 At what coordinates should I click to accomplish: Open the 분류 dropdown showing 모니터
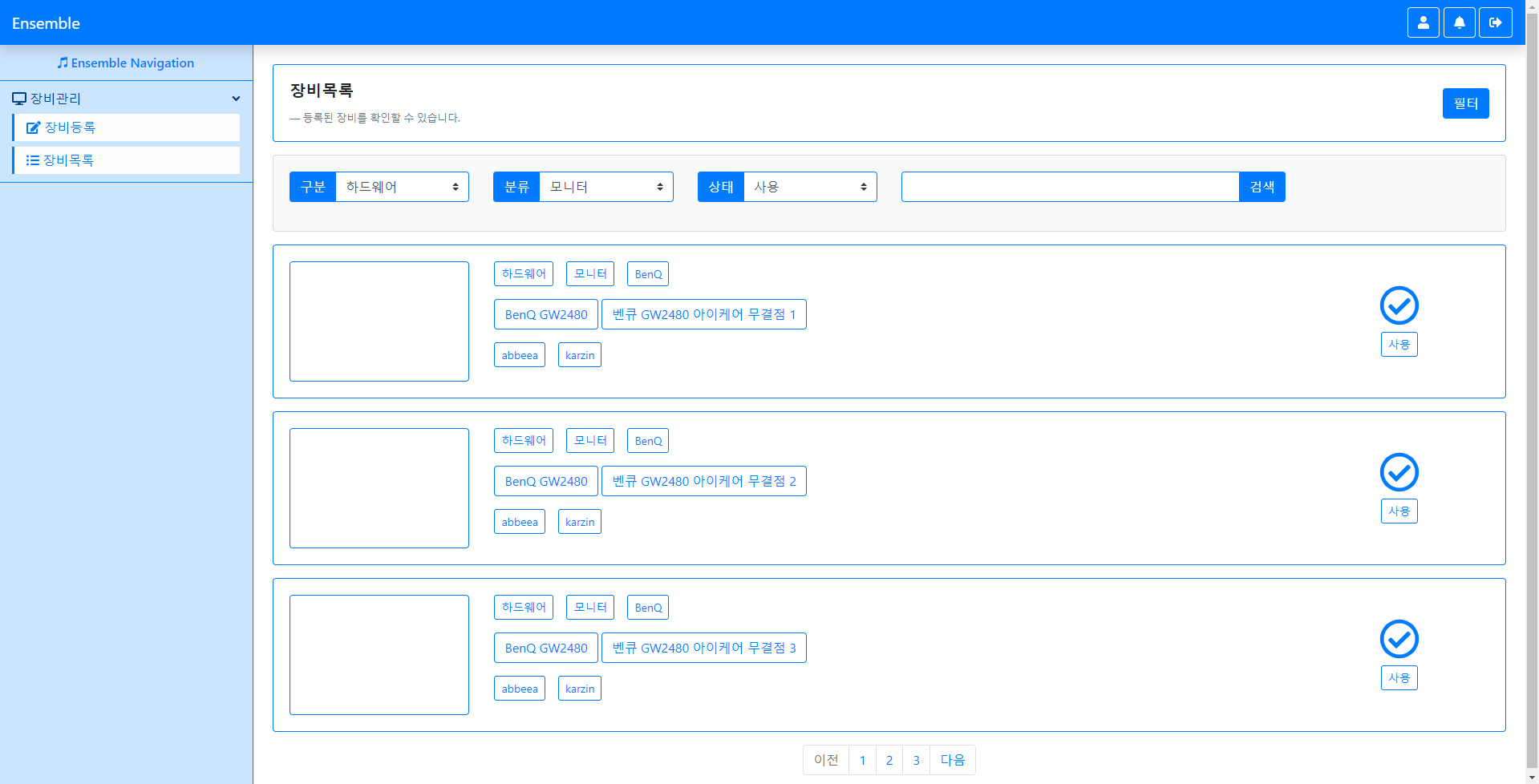[606, 187]
